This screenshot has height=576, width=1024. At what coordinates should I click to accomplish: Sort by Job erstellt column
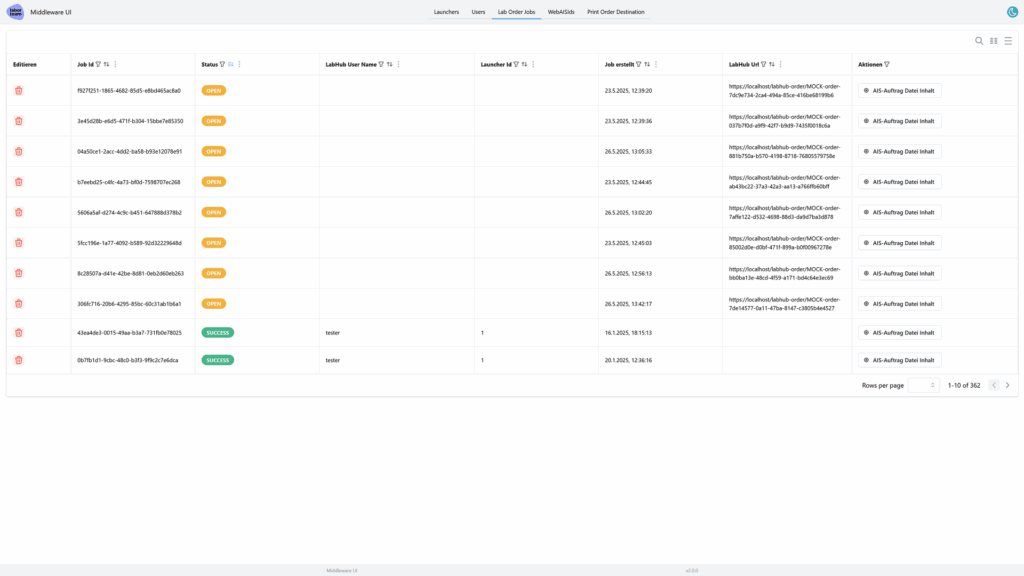pos(647,65)
